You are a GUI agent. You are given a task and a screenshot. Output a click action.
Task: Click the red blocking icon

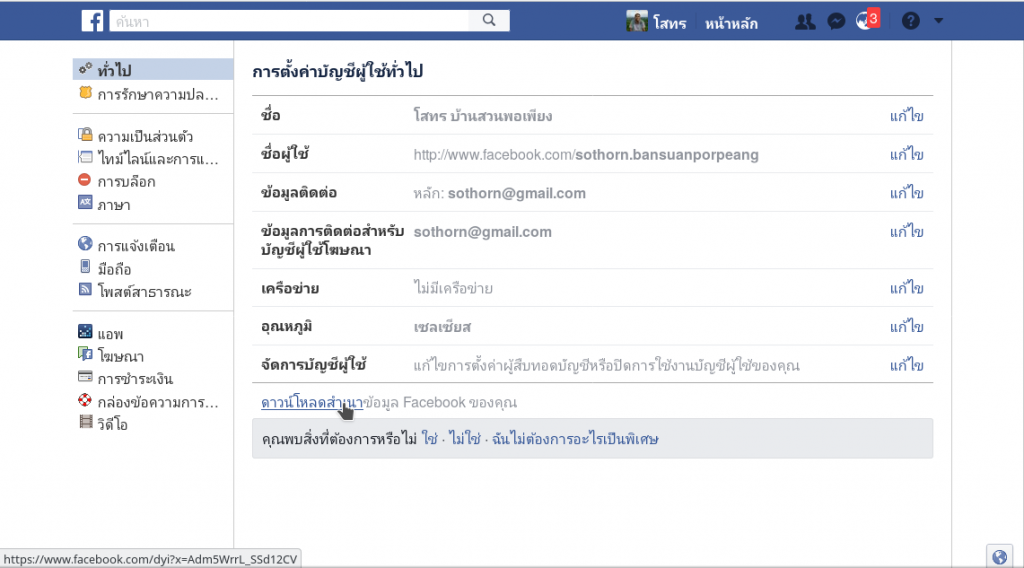84,180
